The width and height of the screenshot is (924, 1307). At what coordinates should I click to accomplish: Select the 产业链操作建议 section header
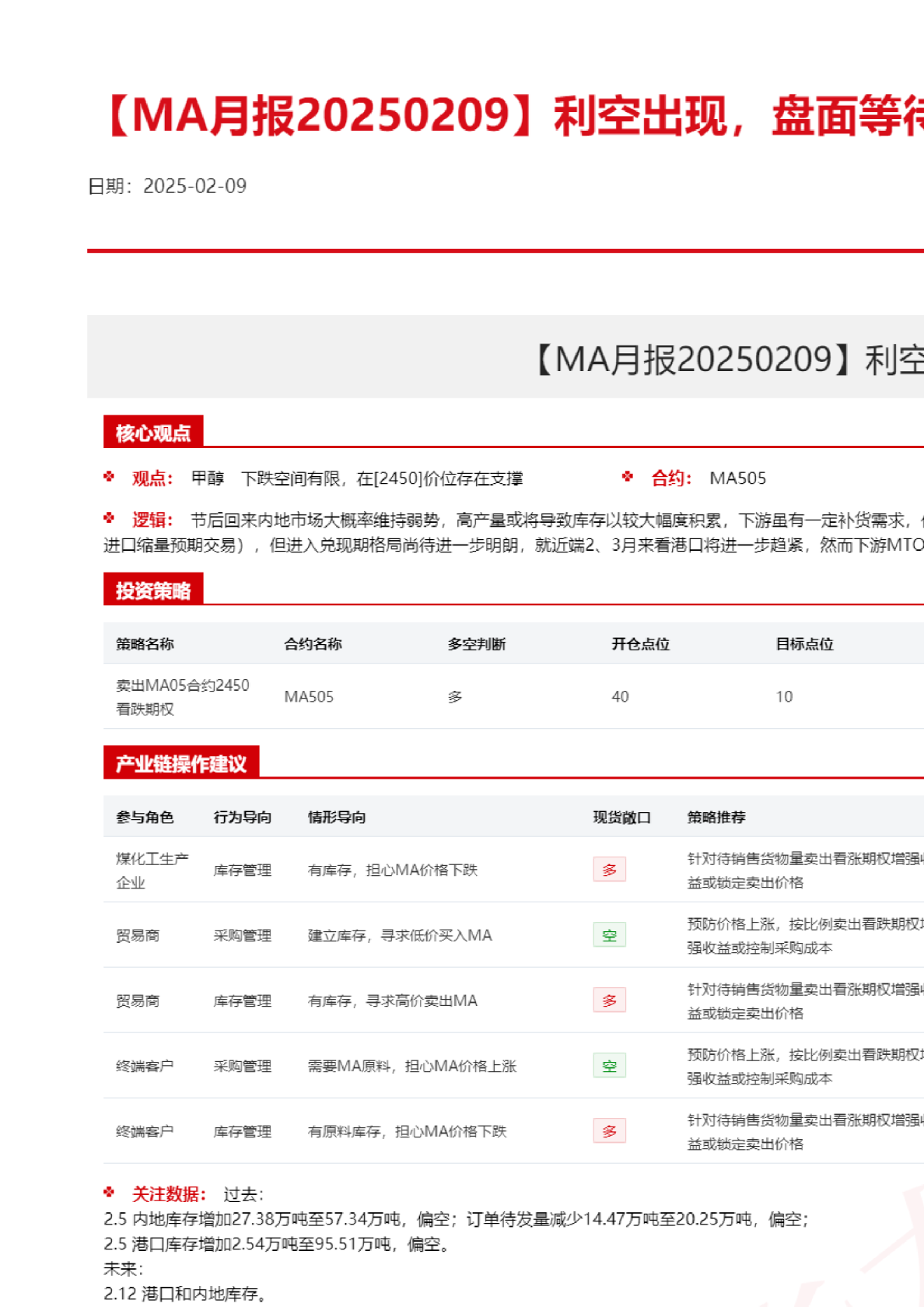(181, 763)
